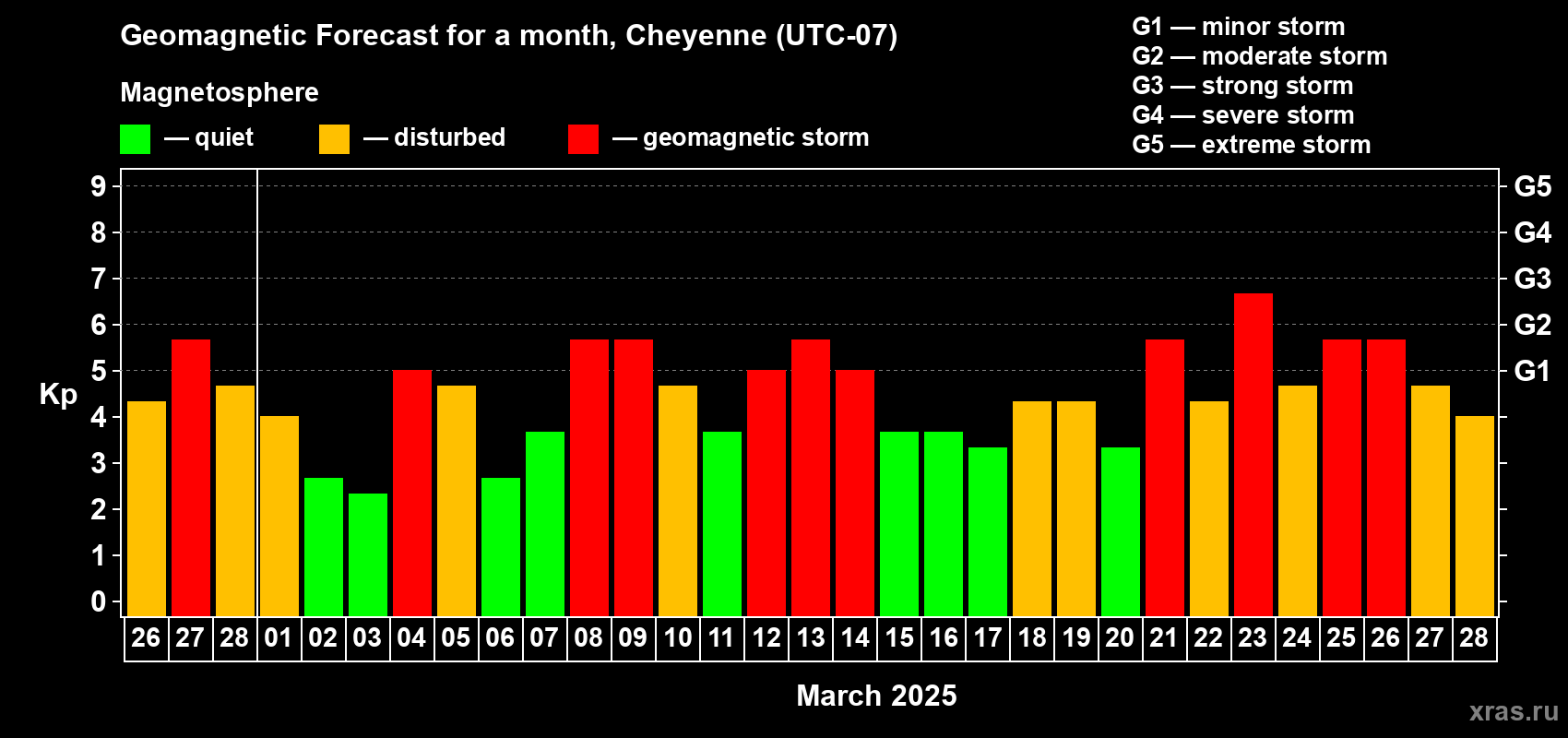Click the yellow bar above date 10
This screenshot has height=738, width=1568.
[x=678, y=501]
